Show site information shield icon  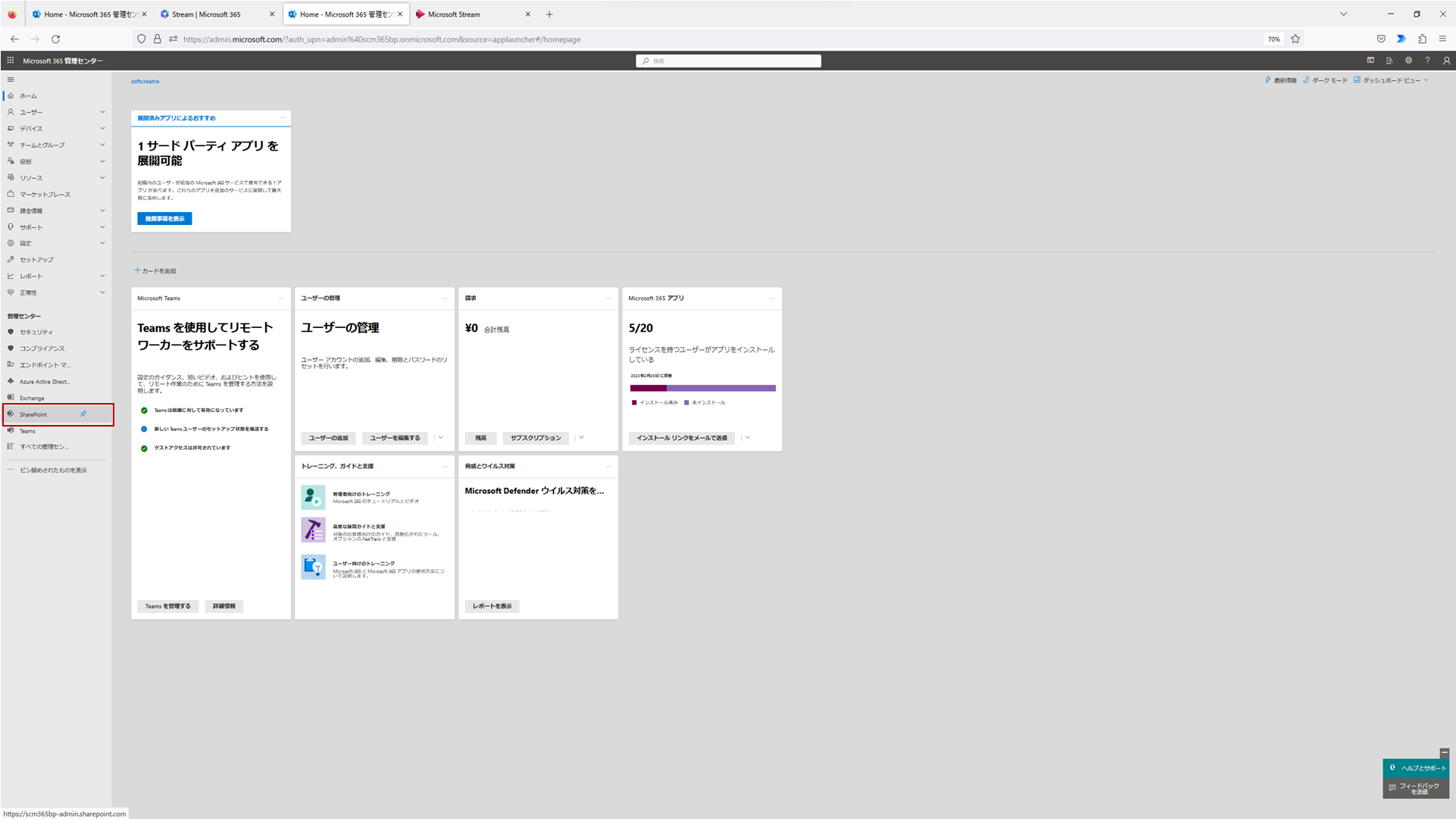[x=142, y=39]
